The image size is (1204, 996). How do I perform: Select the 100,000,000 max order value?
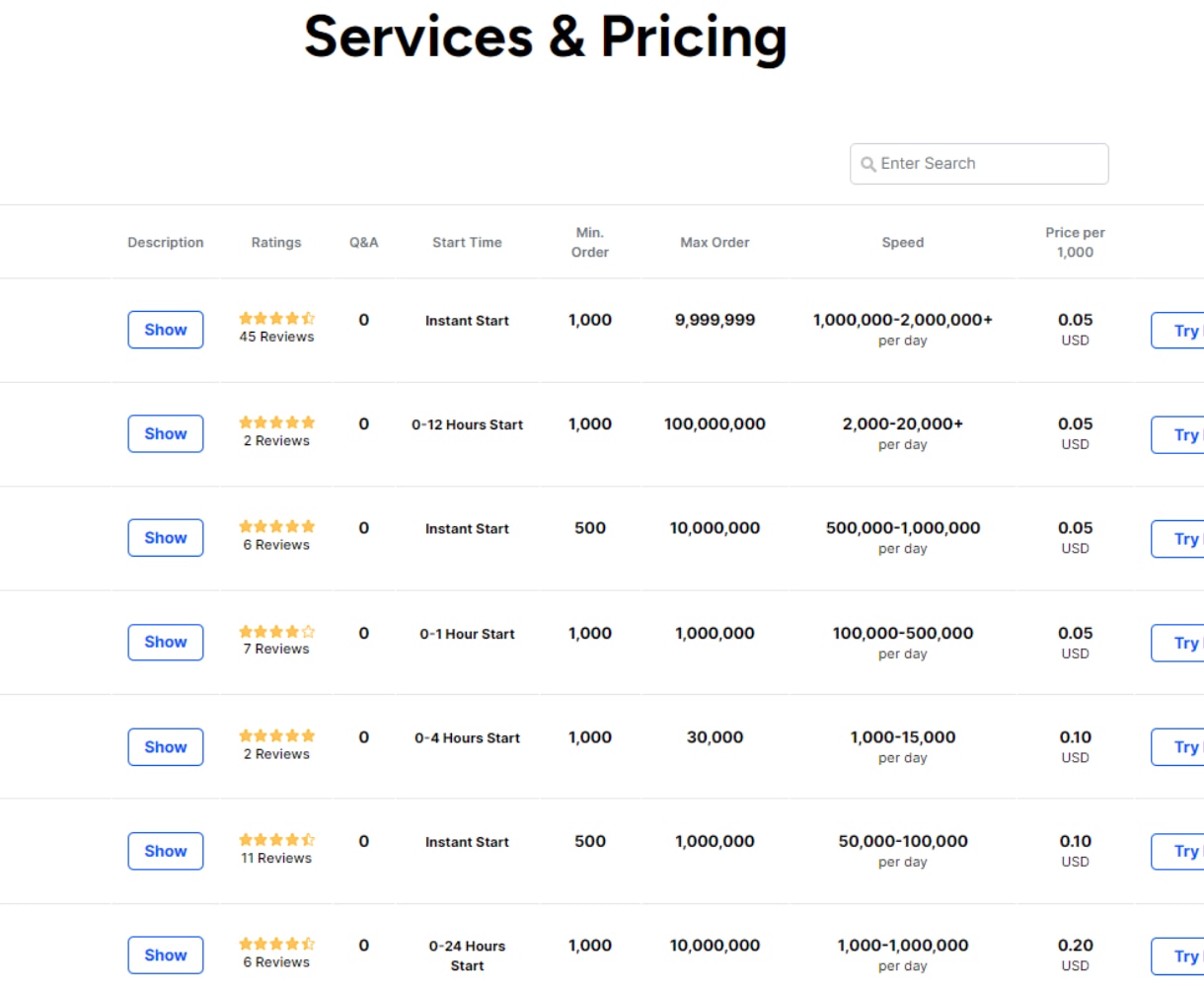coord(715,423)
